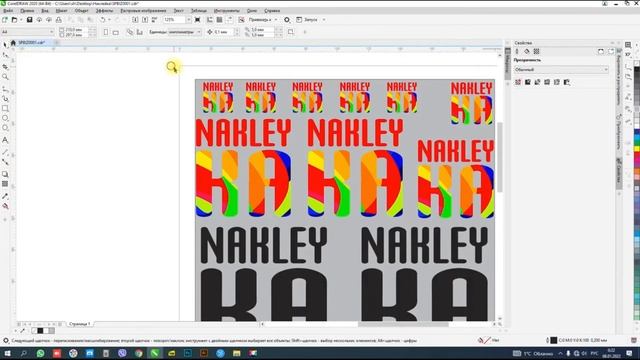Select the Drop Shadow tool
The image size is (640, 360).
click(5, 174)
